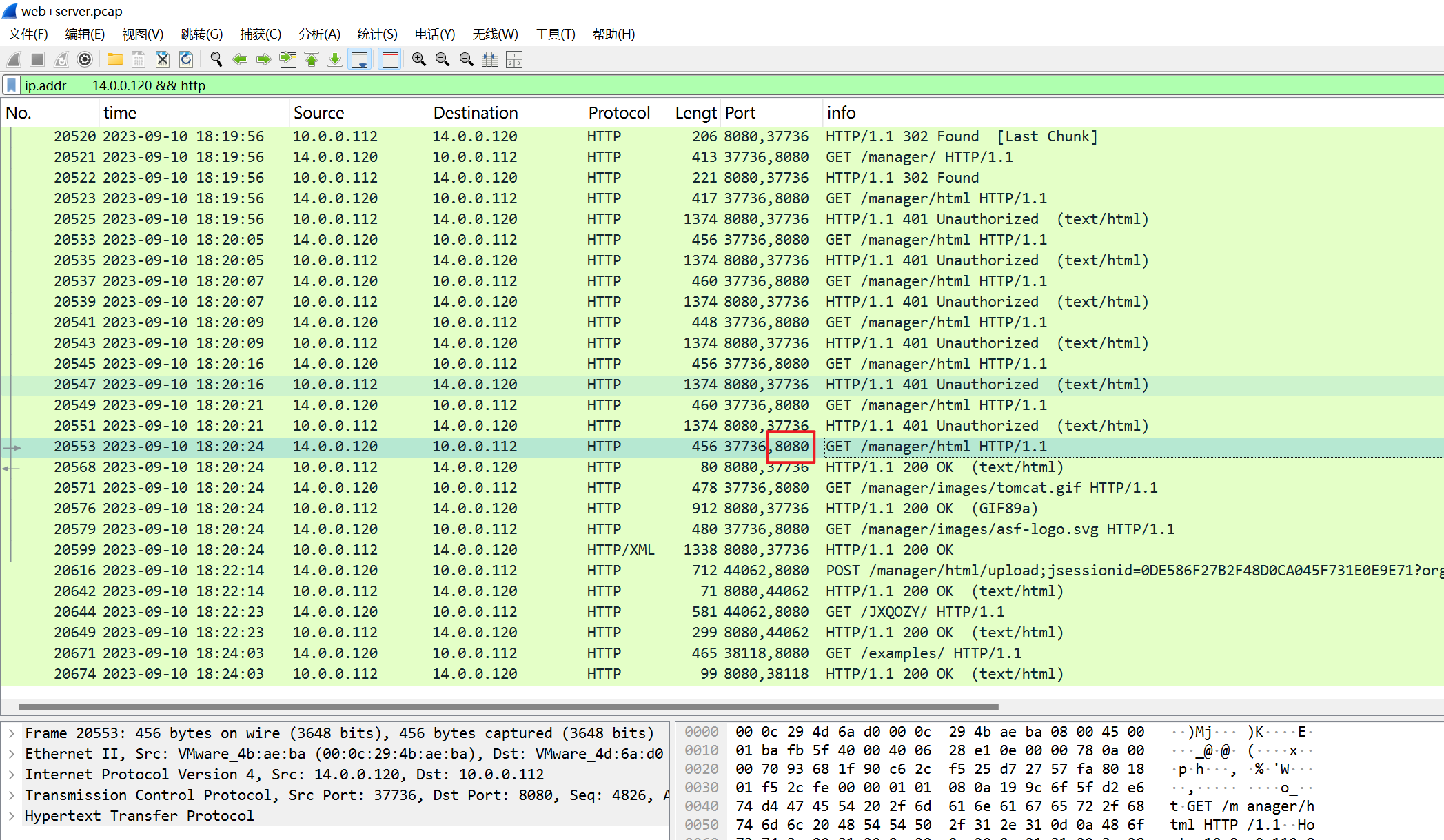Expand the Frame 20553 tree node

pyautogui.click(x=12, y=733)
